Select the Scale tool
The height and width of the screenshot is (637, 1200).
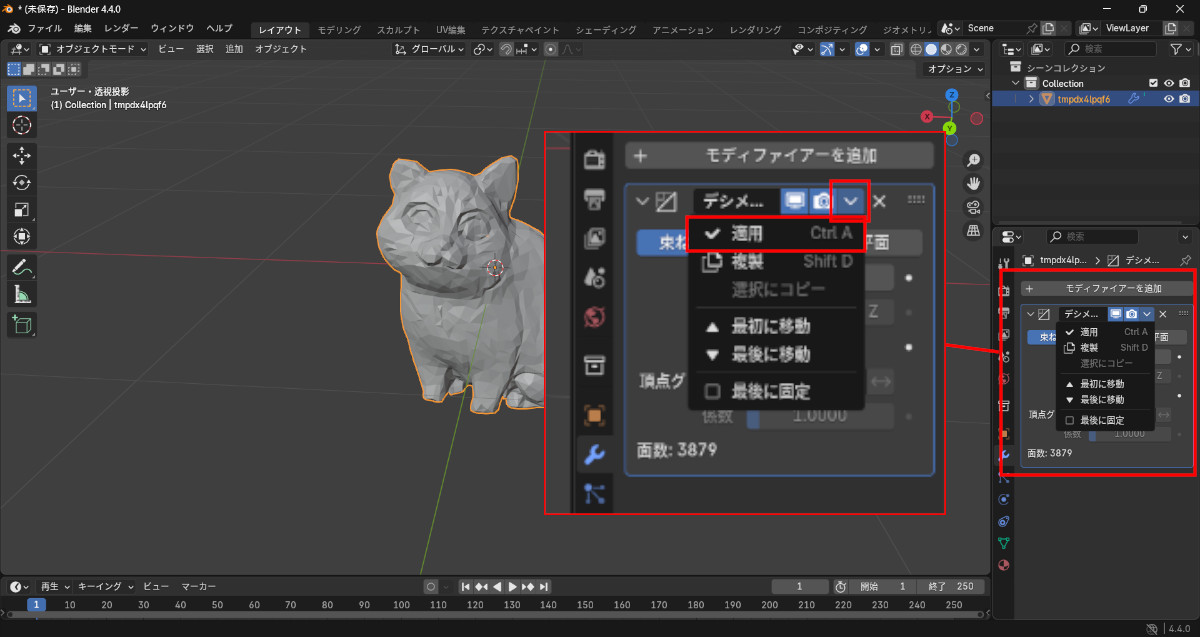click(x=22, y=209)
